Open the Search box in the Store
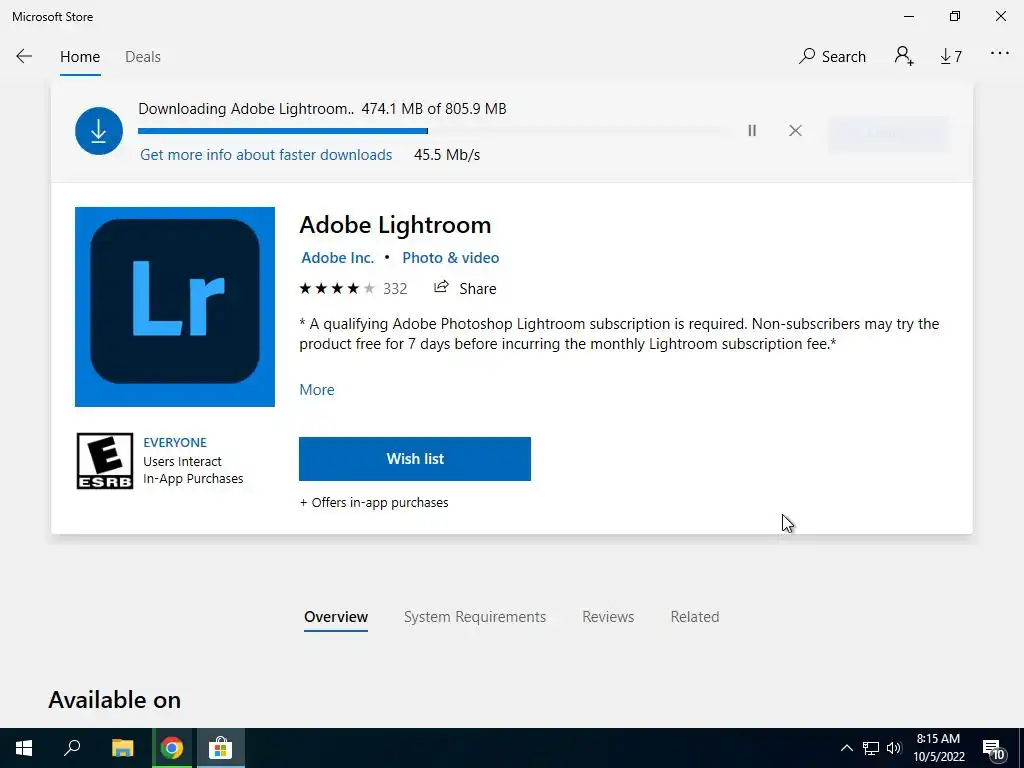This screenshot has height=768, width=1024. (832, 57)
